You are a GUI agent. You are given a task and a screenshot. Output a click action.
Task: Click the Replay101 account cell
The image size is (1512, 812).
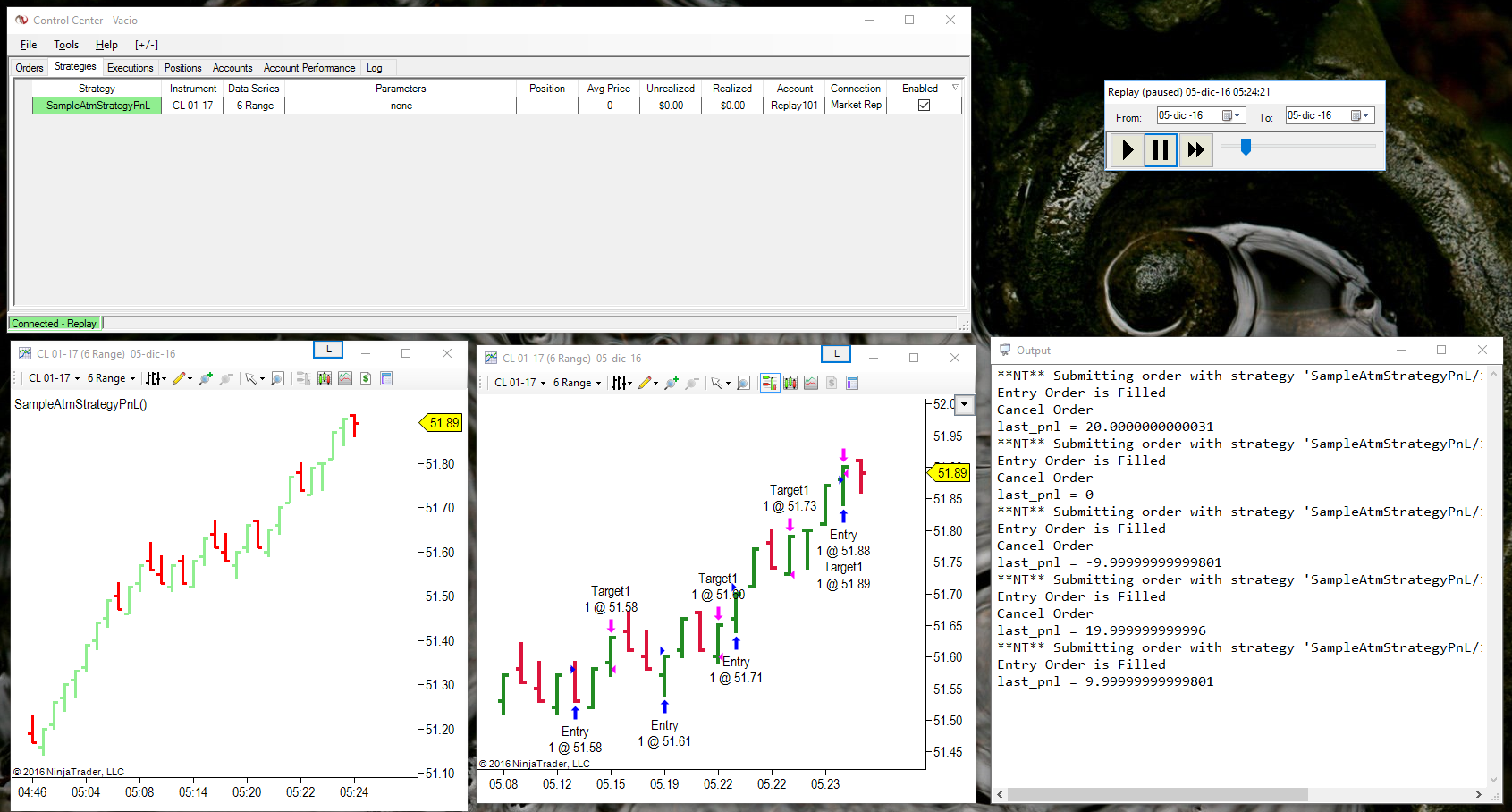[x=794, y=106]
